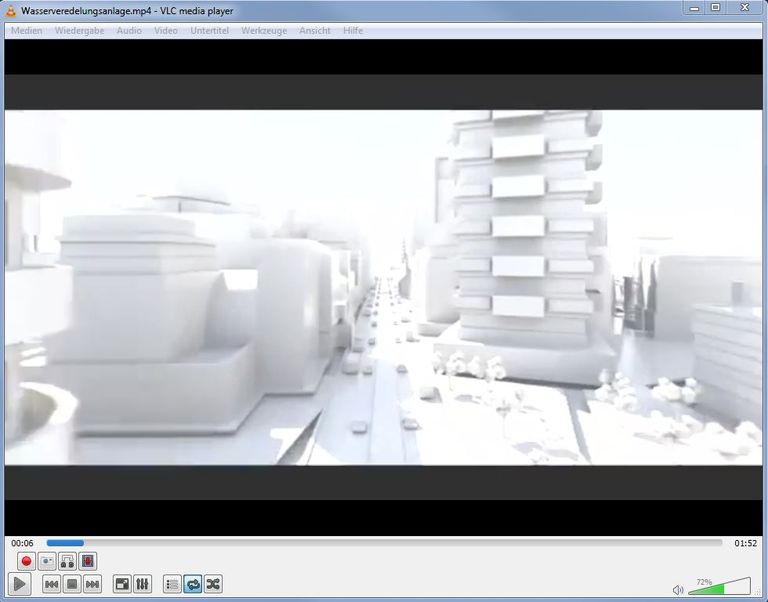
Task: Jump to the previous media track
Action: (x=51, y=584)
